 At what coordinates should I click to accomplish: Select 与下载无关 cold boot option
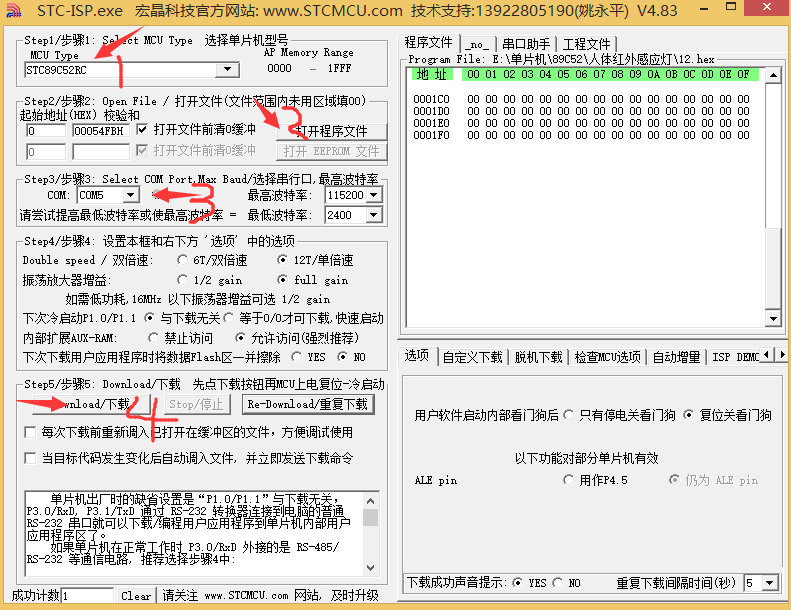coord(149,318)
